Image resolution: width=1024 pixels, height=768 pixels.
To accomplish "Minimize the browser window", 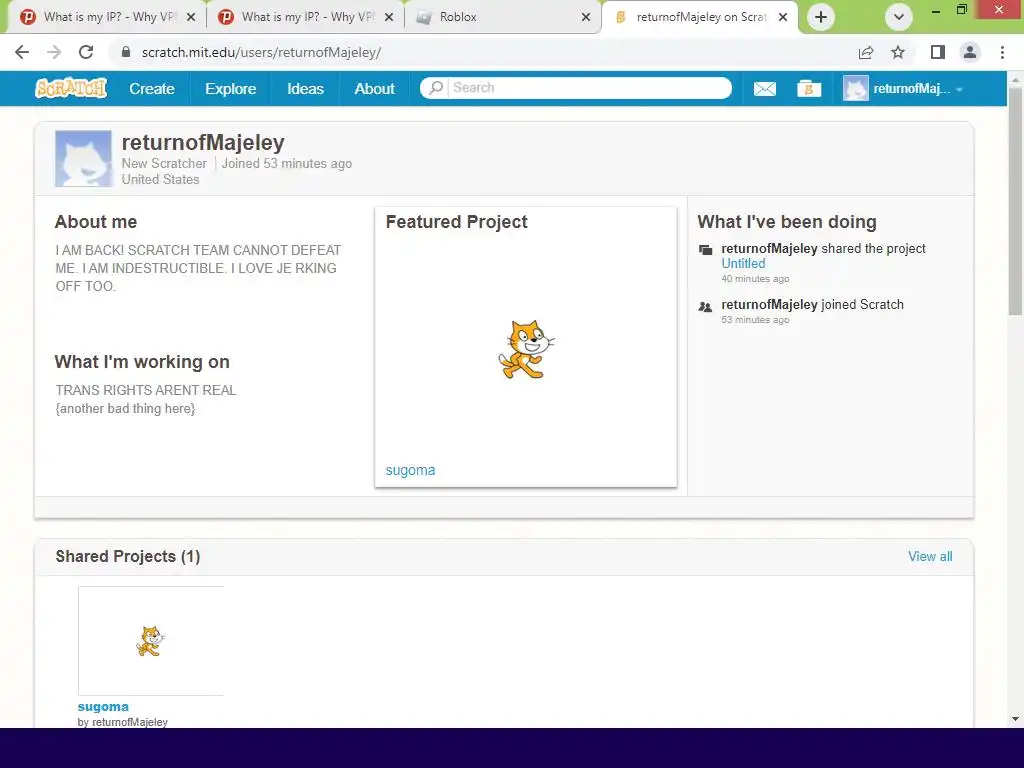I will [x=936, y=10].
